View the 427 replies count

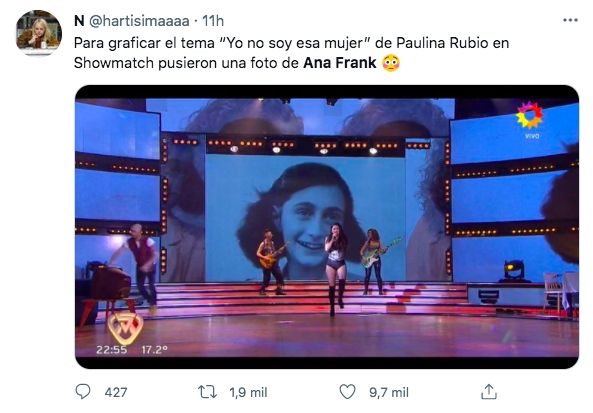tap(116, 392)
